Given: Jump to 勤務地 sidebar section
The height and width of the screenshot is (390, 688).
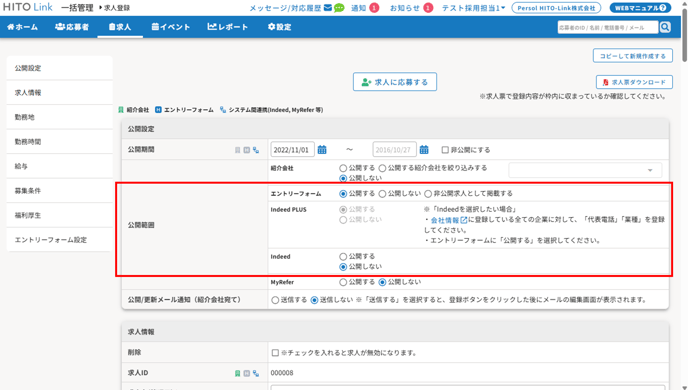Looking at the screenshot, I should click(59, 117).
